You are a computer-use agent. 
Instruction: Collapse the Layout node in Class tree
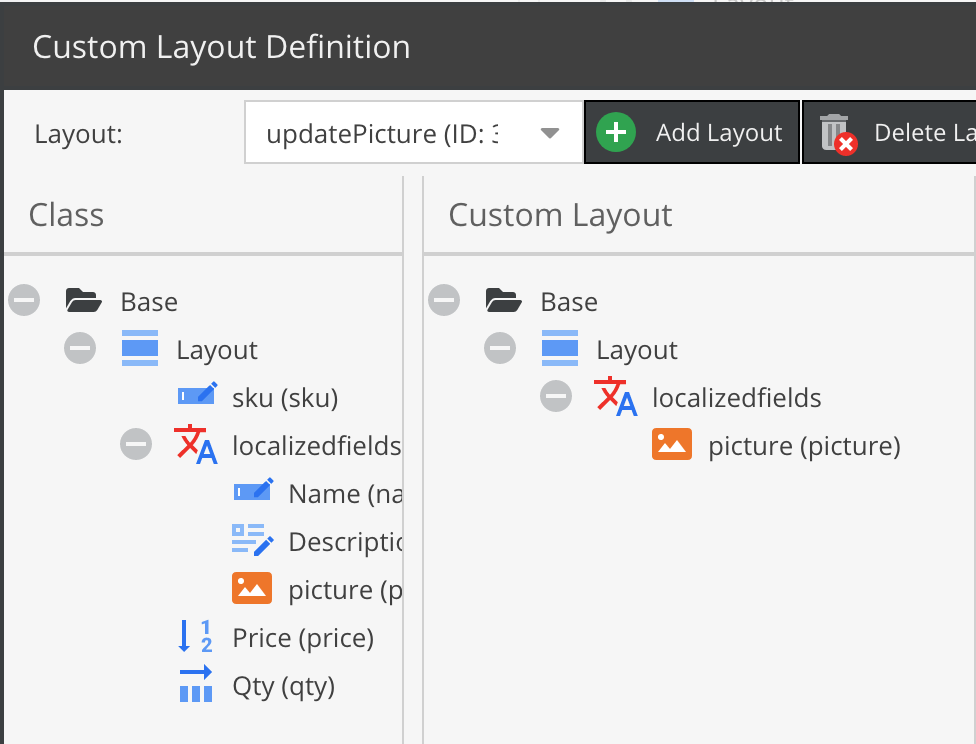[x=81, y=349]
